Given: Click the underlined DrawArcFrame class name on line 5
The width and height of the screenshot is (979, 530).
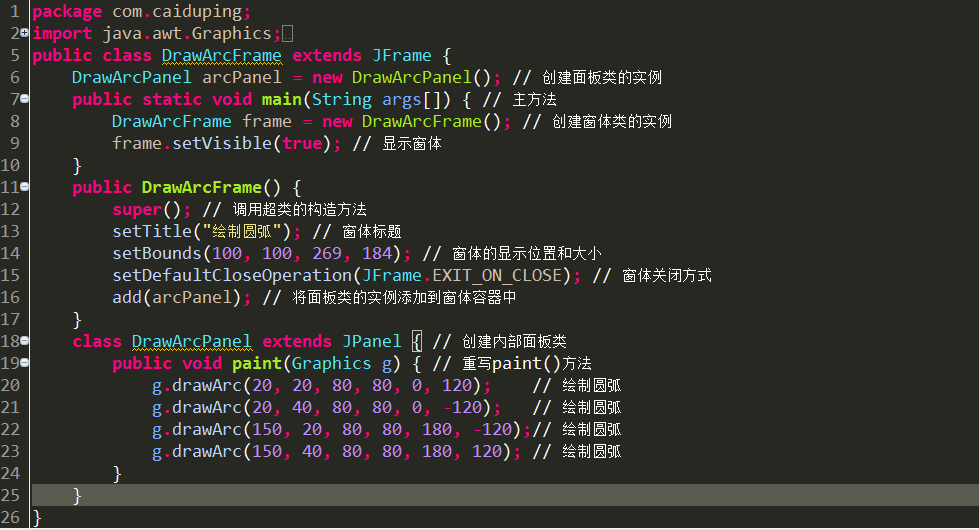Looking at the screenshot, I should coord(222,56).
